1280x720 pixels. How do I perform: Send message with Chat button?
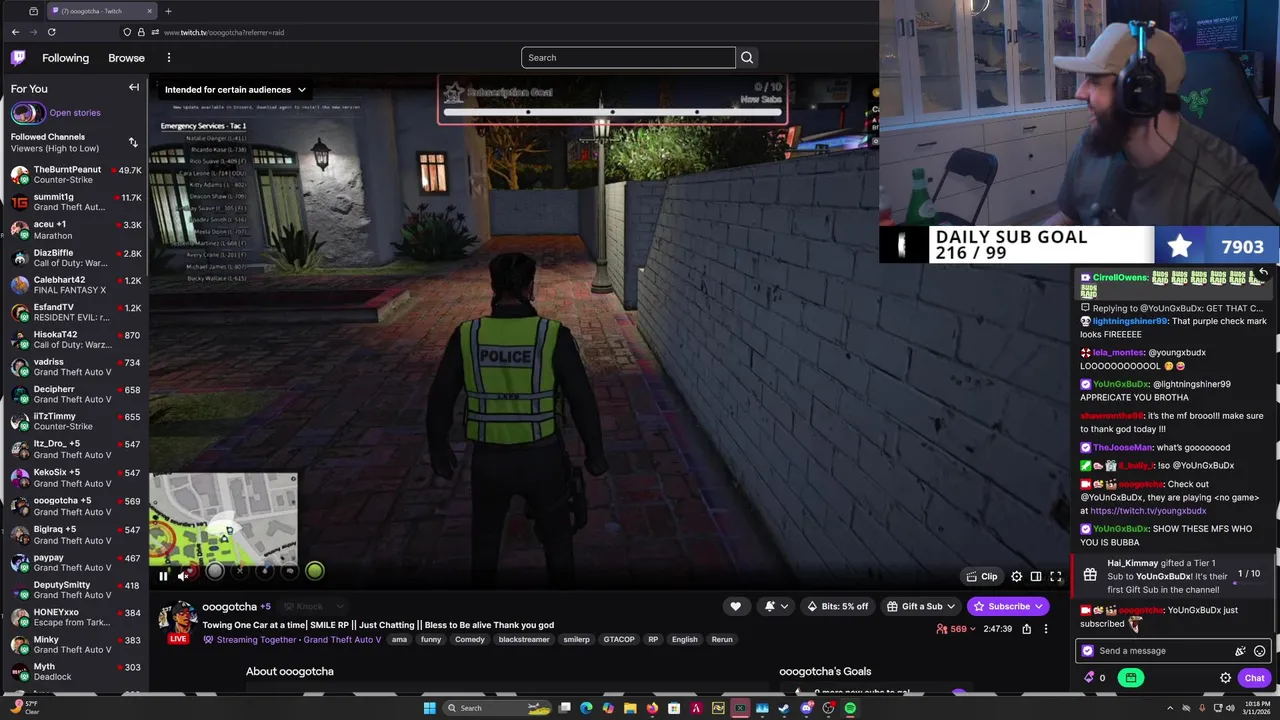point(1254,678)
